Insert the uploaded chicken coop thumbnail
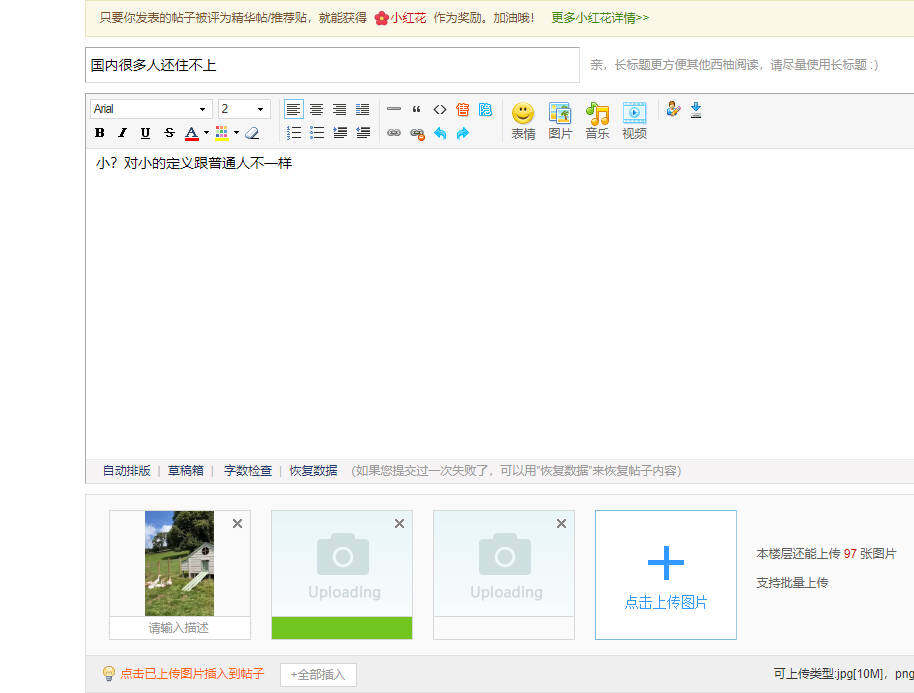Viewport: 914px width, 693px height. [x=180, y=563]
